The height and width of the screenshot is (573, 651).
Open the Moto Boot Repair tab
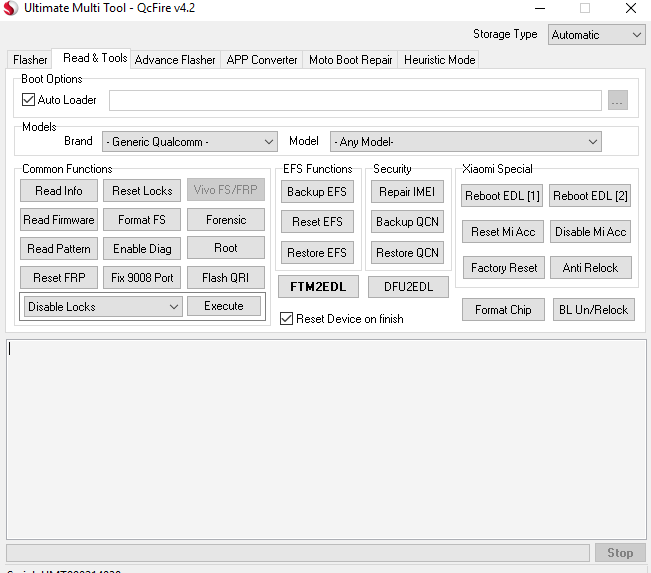[x=350, y=60]
